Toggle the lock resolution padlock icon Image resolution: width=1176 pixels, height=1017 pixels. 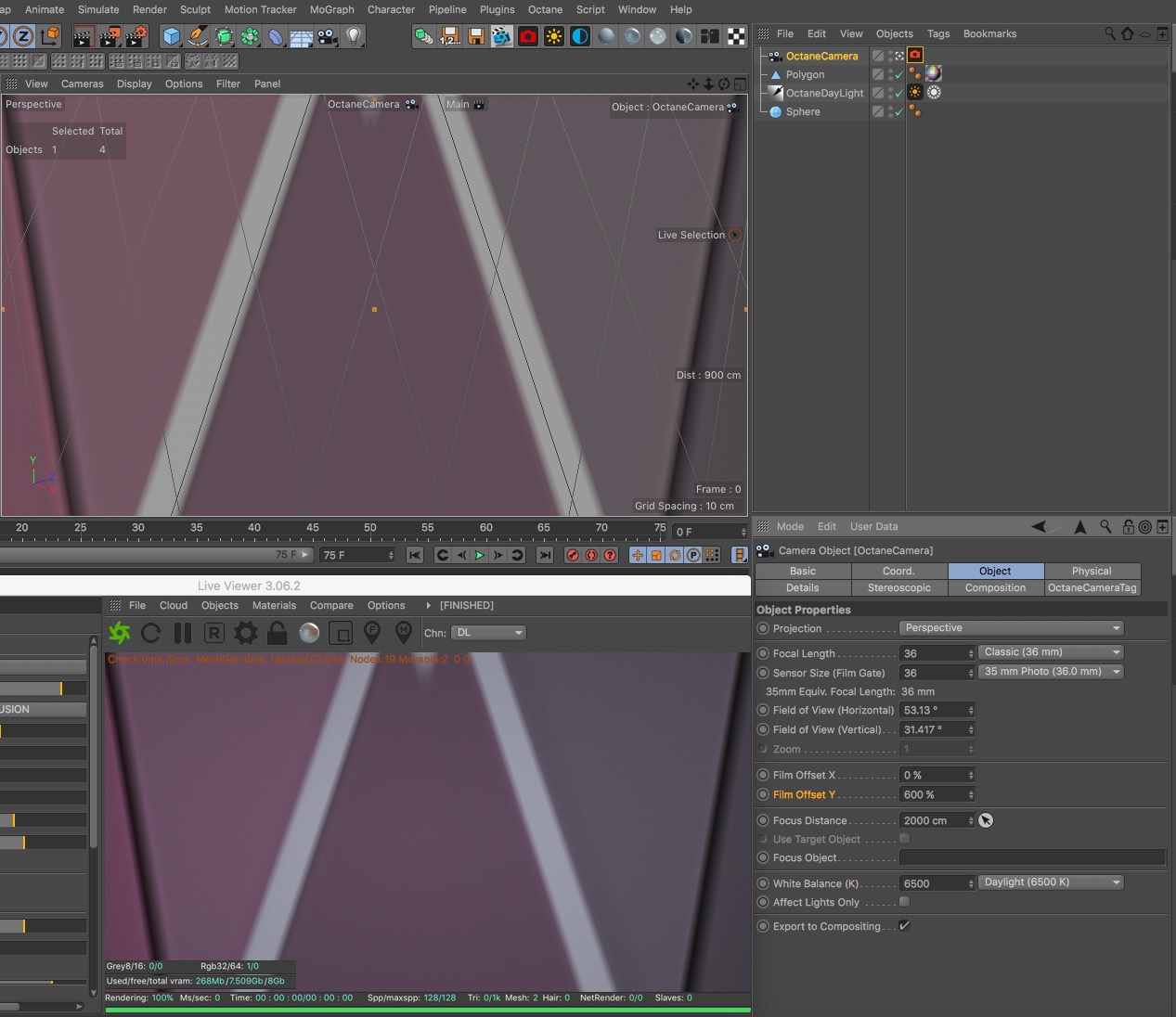click(277, 633)
